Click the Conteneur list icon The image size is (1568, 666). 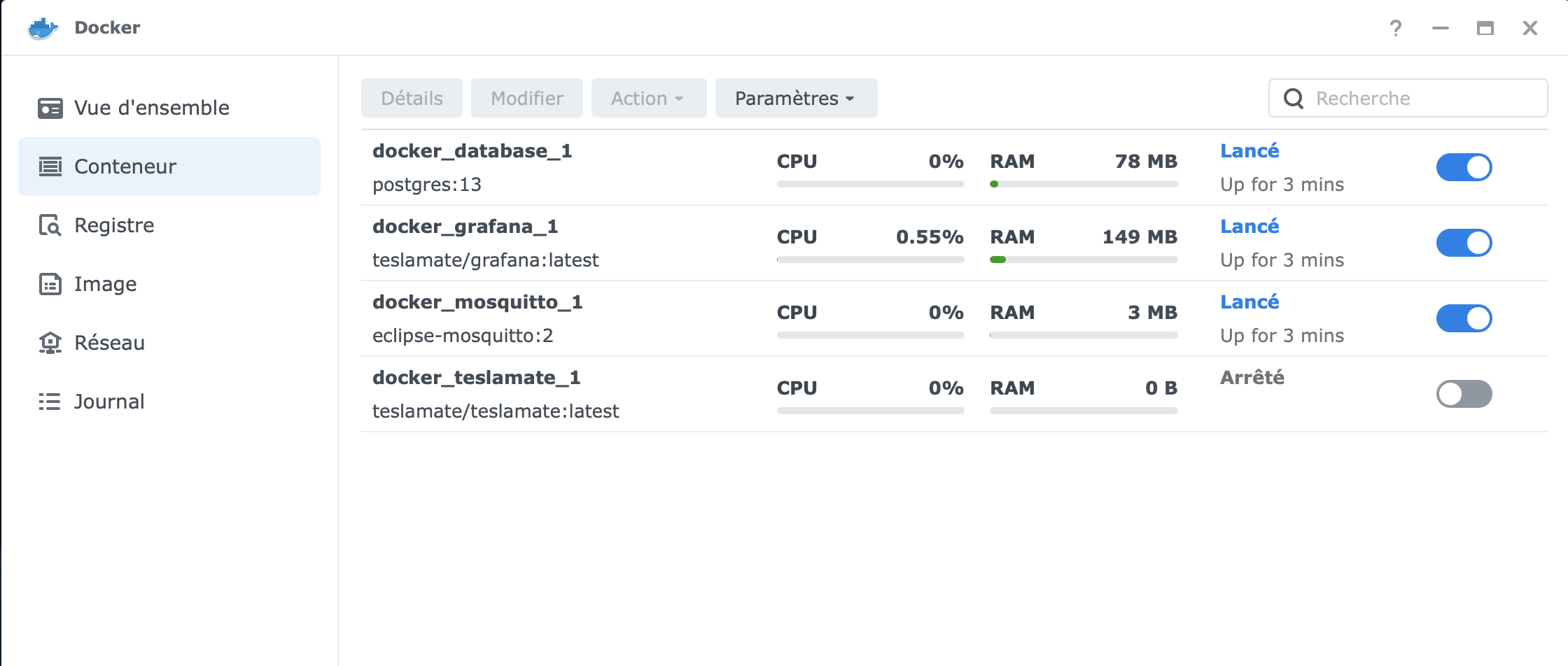tap(50, 166)
